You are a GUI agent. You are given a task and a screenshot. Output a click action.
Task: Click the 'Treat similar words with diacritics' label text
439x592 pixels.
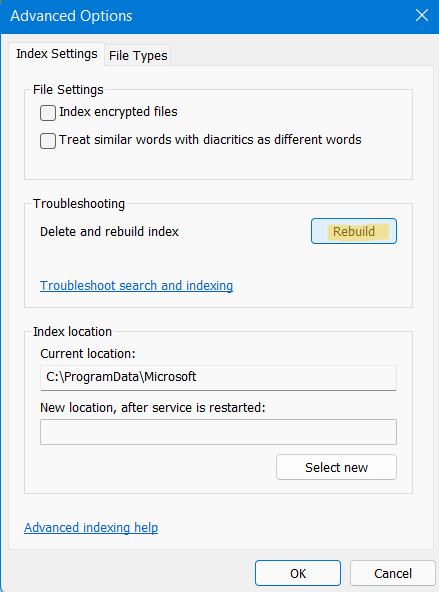[210, 140]
